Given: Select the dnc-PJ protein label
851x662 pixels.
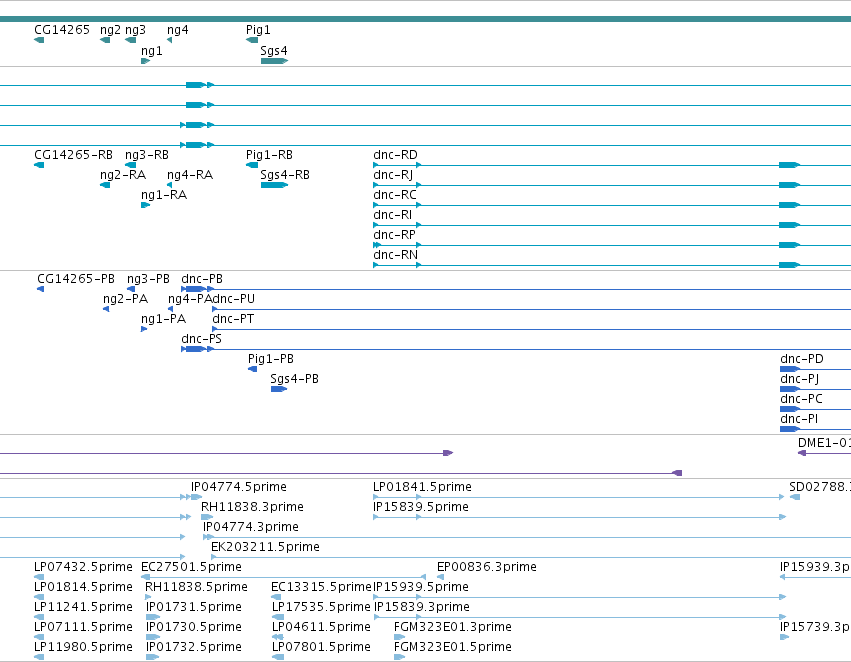Looking at the screenshot, I should (799, 379).
